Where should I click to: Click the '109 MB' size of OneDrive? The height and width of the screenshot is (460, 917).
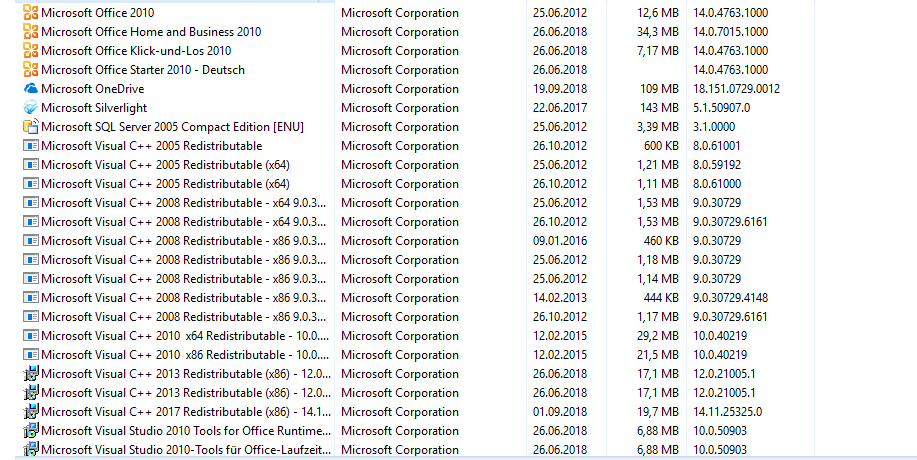[660, 88]
